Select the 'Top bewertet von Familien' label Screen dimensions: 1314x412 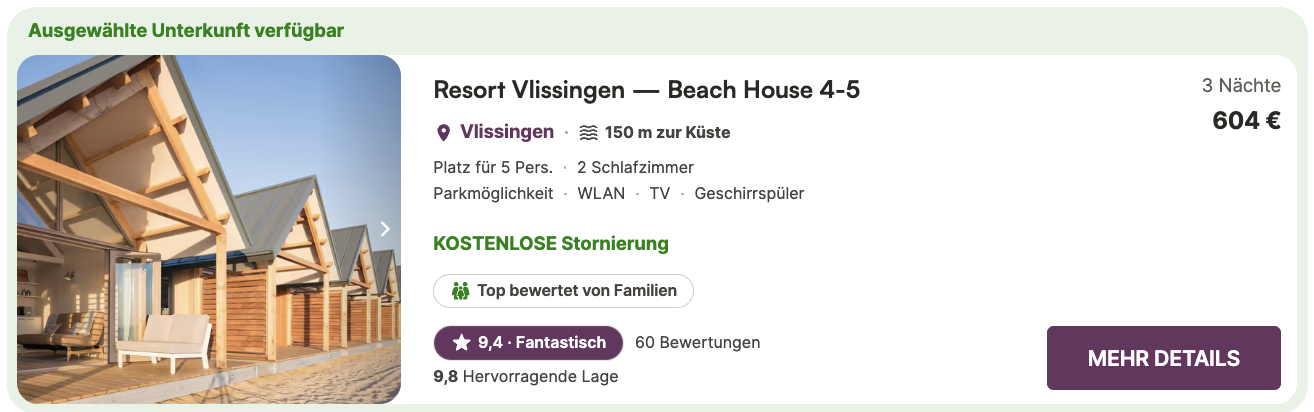pyautogui.click(x=577, y=291)
